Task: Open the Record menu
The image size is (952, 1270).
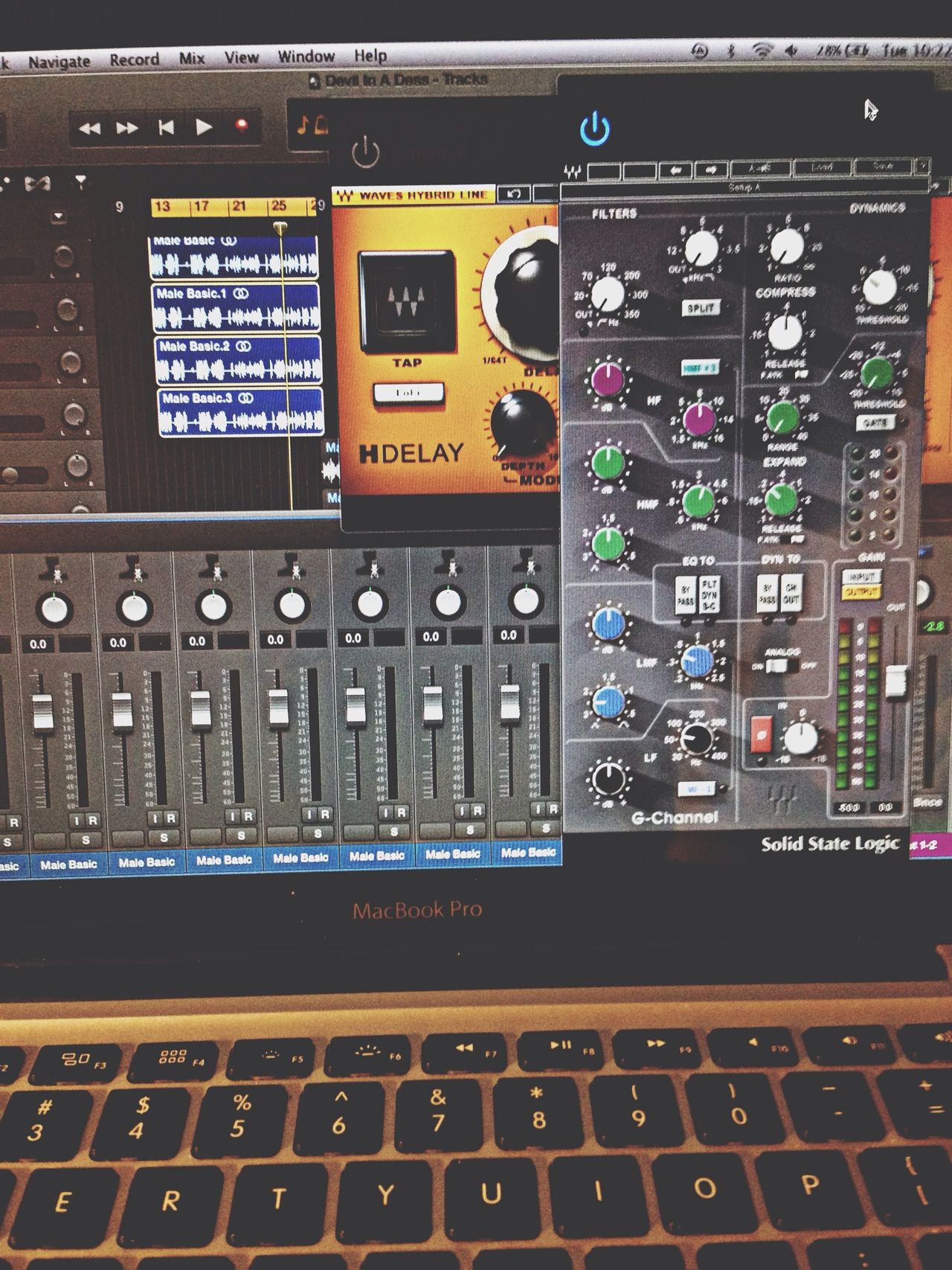Action: [x=135, y=60]
